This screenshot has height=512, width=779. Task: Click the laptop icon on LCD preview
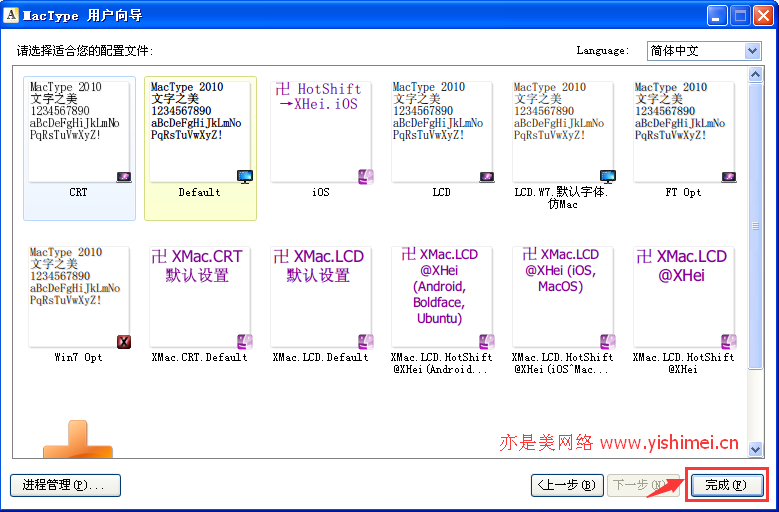tap(487, 177)
